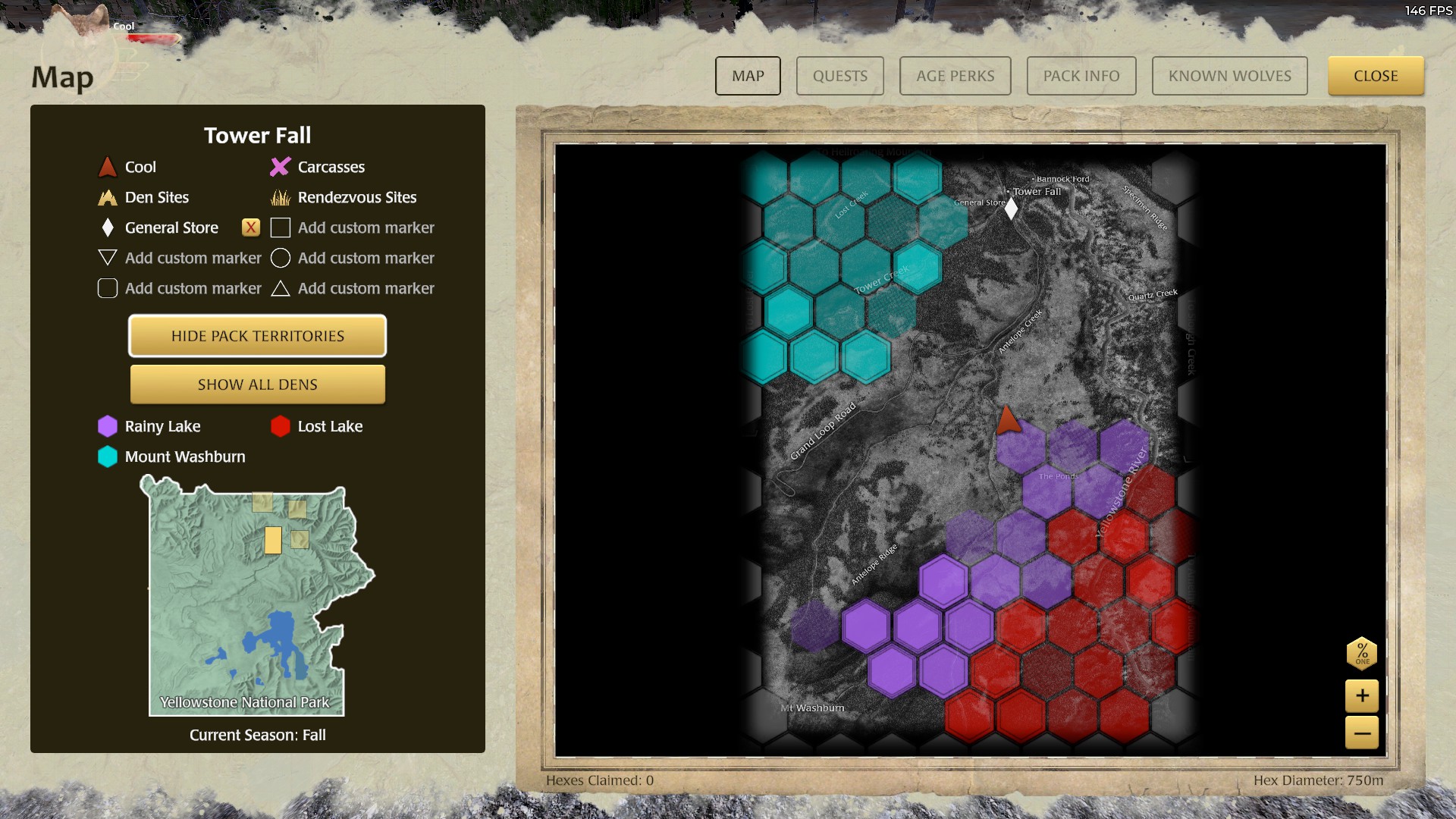Screen dimensions: 1456x819
Task: Add custom marker with circle icon
Action: point(281,258)
